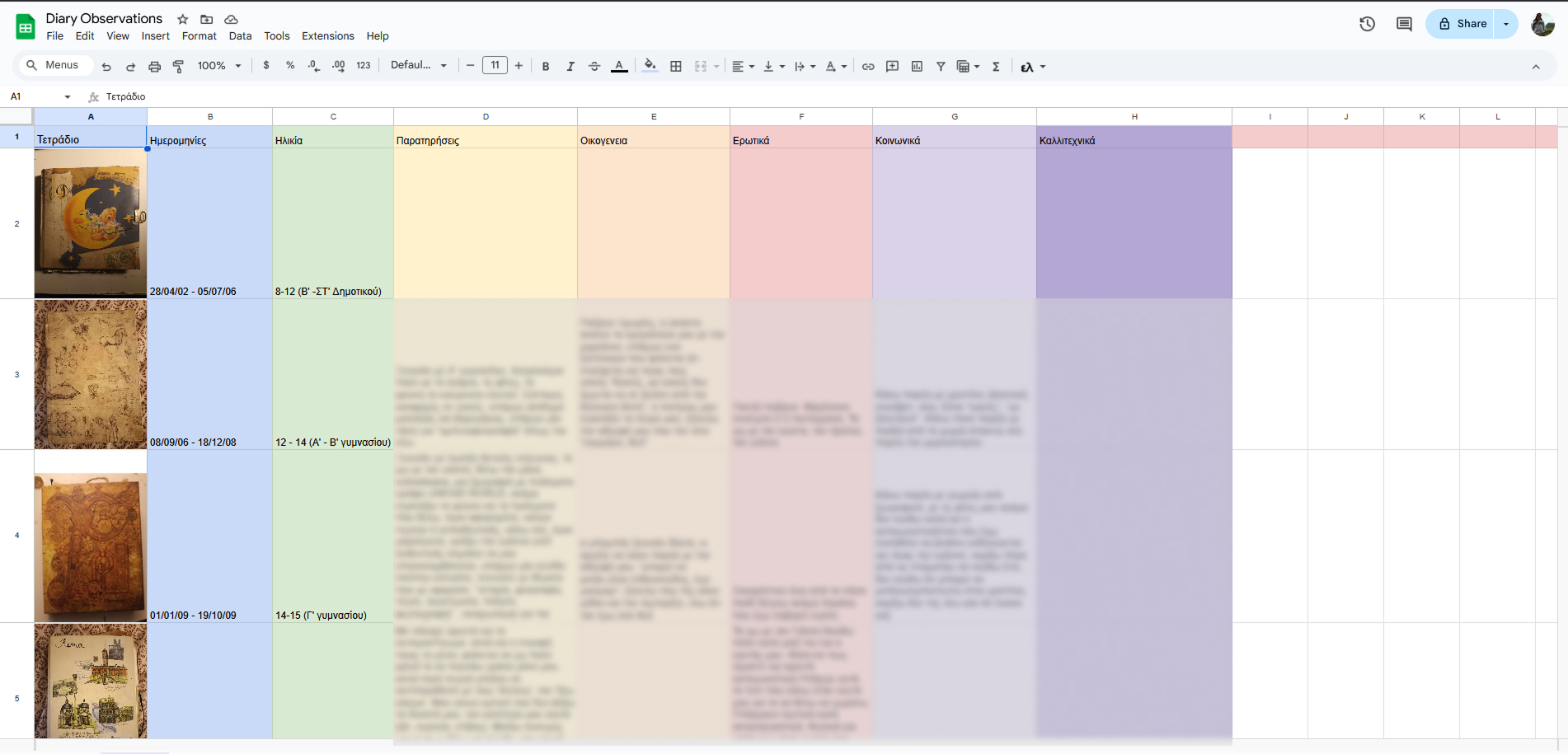Viewport: 1568px width, 754px height.
Task: Open the View menu
Action: click(x=118, y=36)
